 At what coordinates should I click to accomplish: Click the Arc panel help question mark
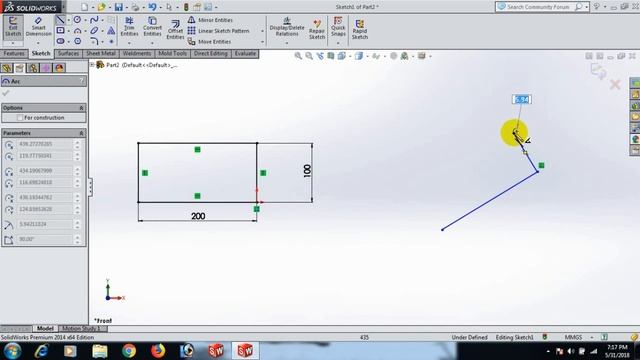point(82,81)
